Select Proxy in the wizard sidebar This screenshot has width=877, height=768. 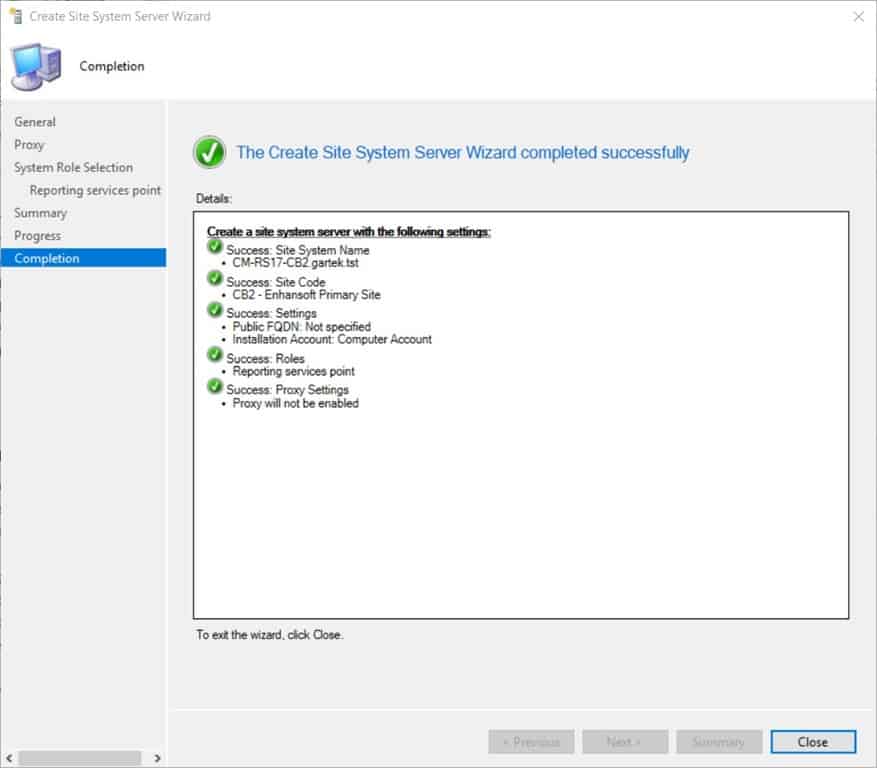tap(29, 144)
